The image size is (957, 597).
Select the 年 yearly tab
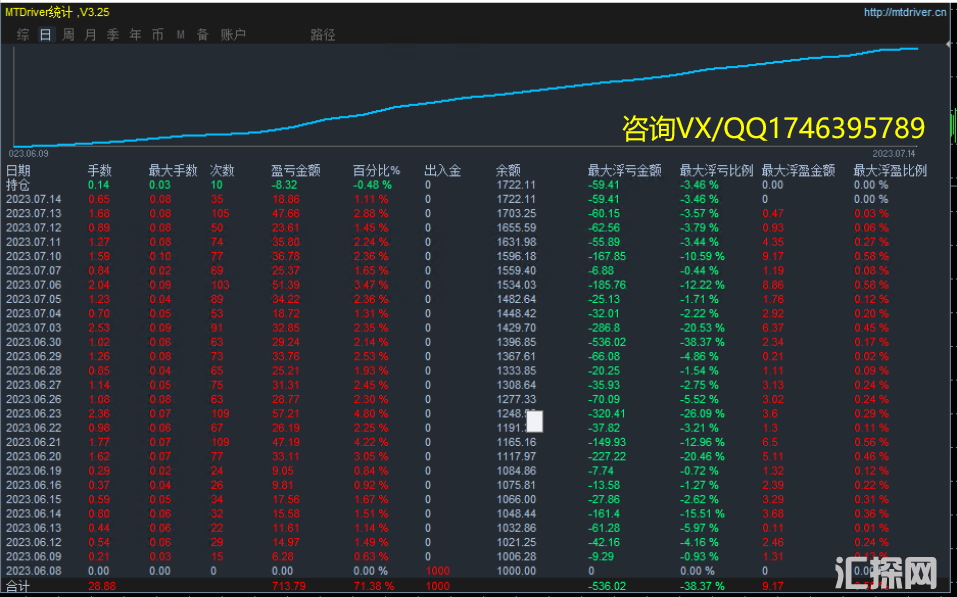(x=135, y=35)
